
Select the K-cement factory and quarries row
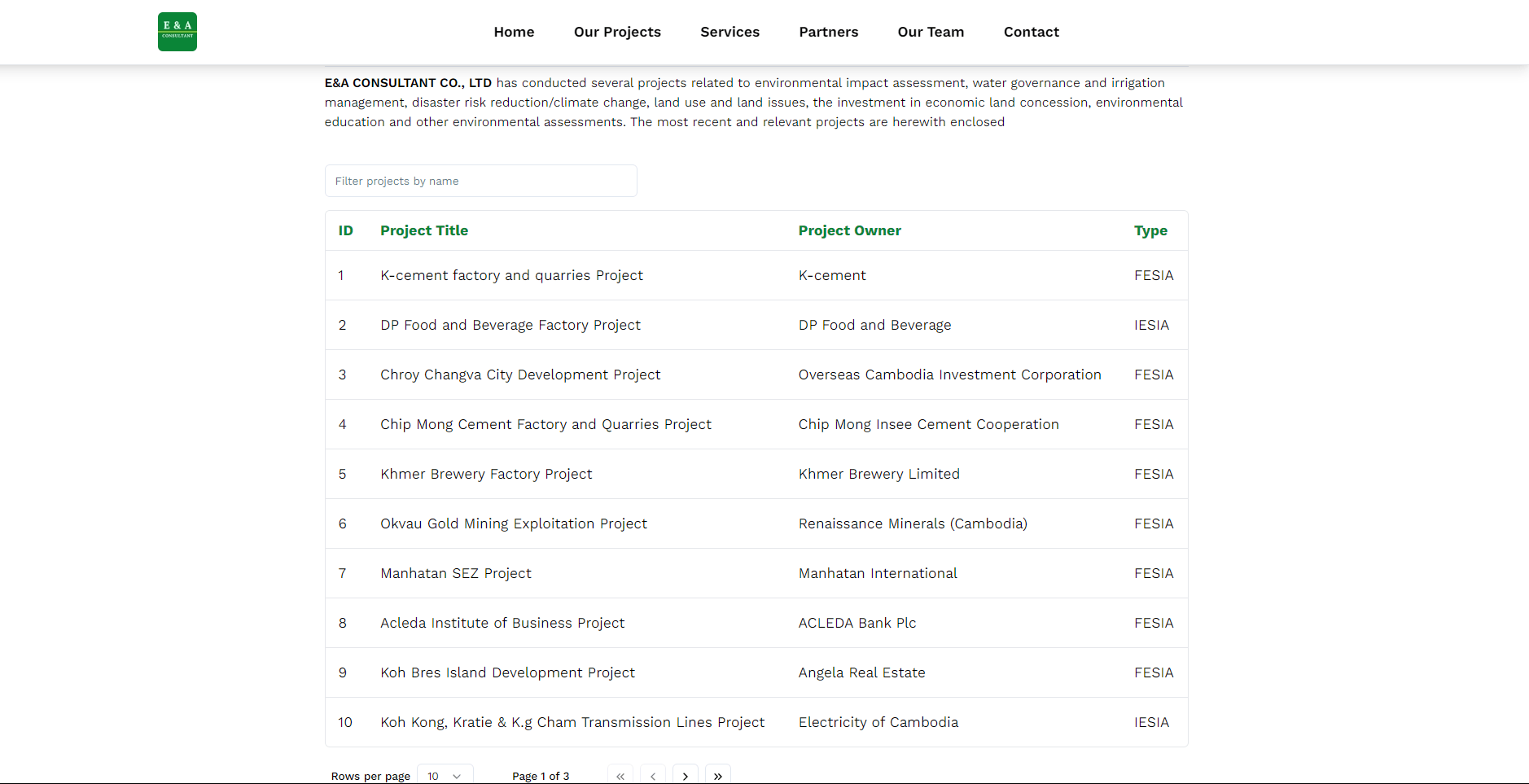click(x=511, y=275)
